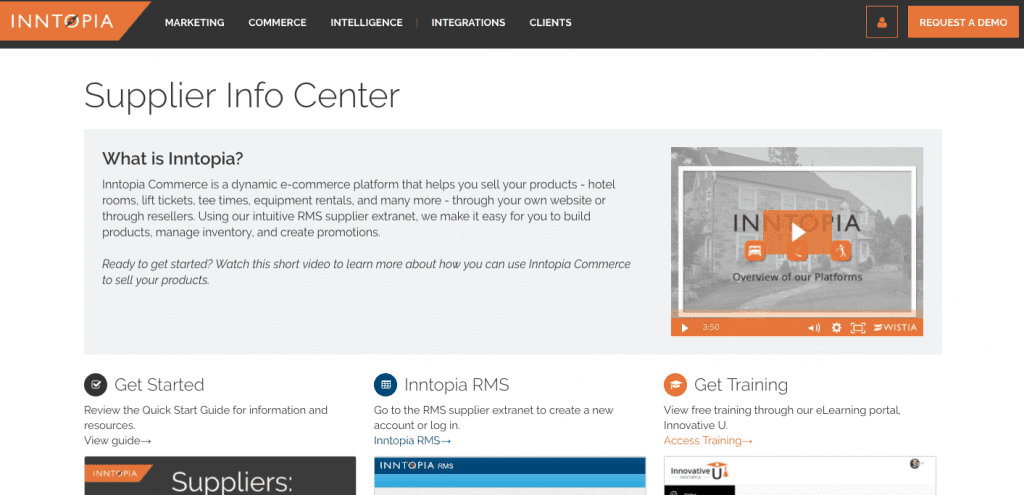
Task: Click the user account icon in header
Action: click(882, 22)
